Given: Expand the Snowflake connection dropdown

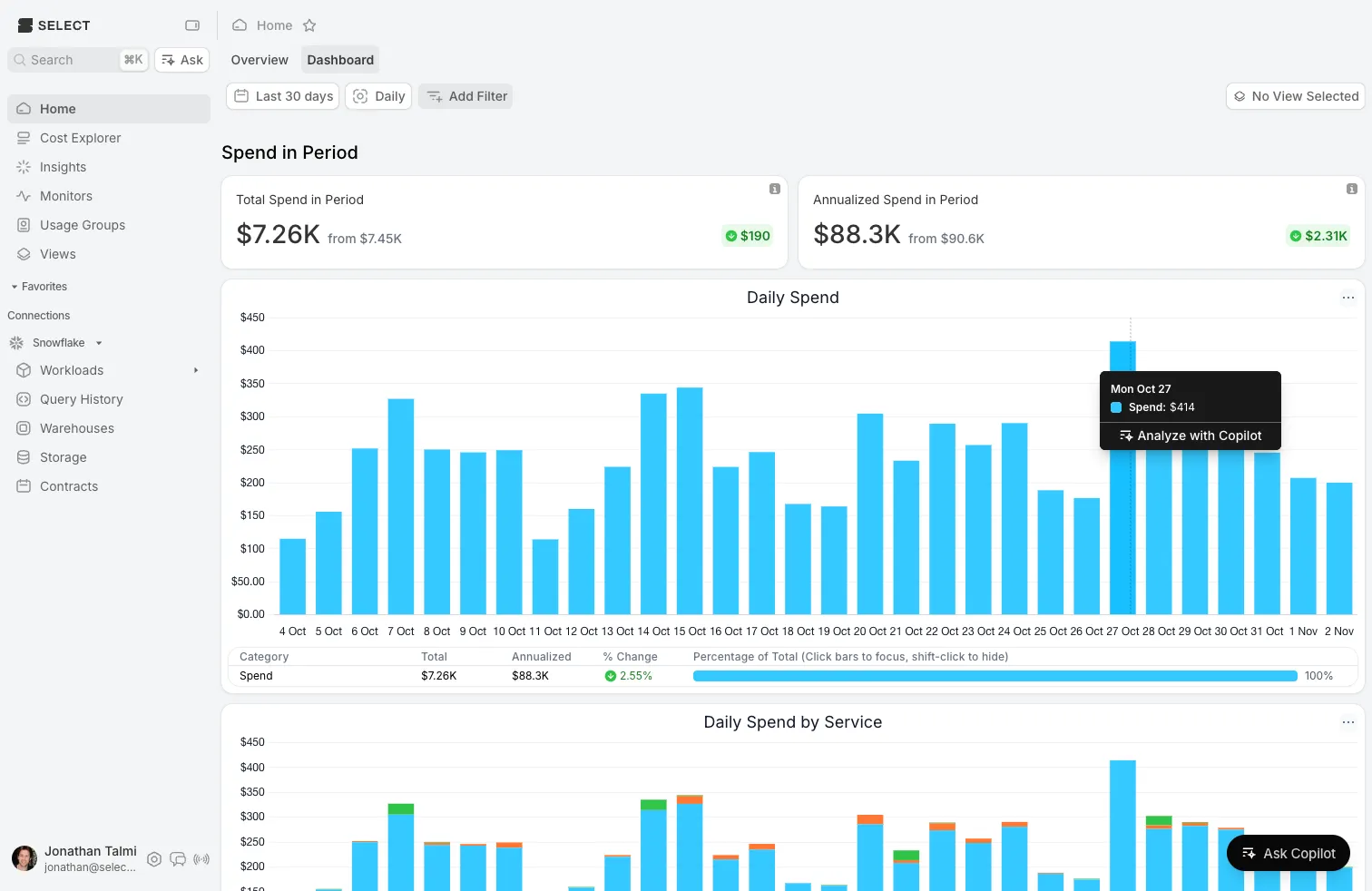Looking at the screenshot, I should [x=98, y=343].
